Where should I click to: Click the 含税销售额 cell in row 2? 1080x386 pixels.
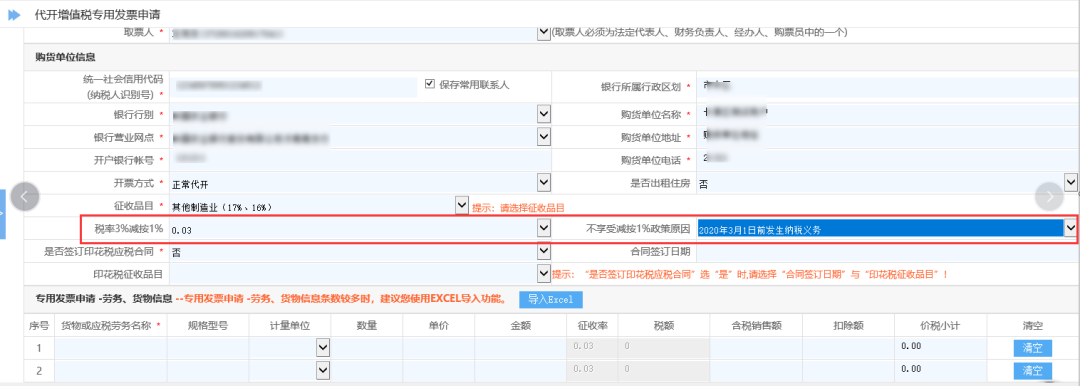756,371
